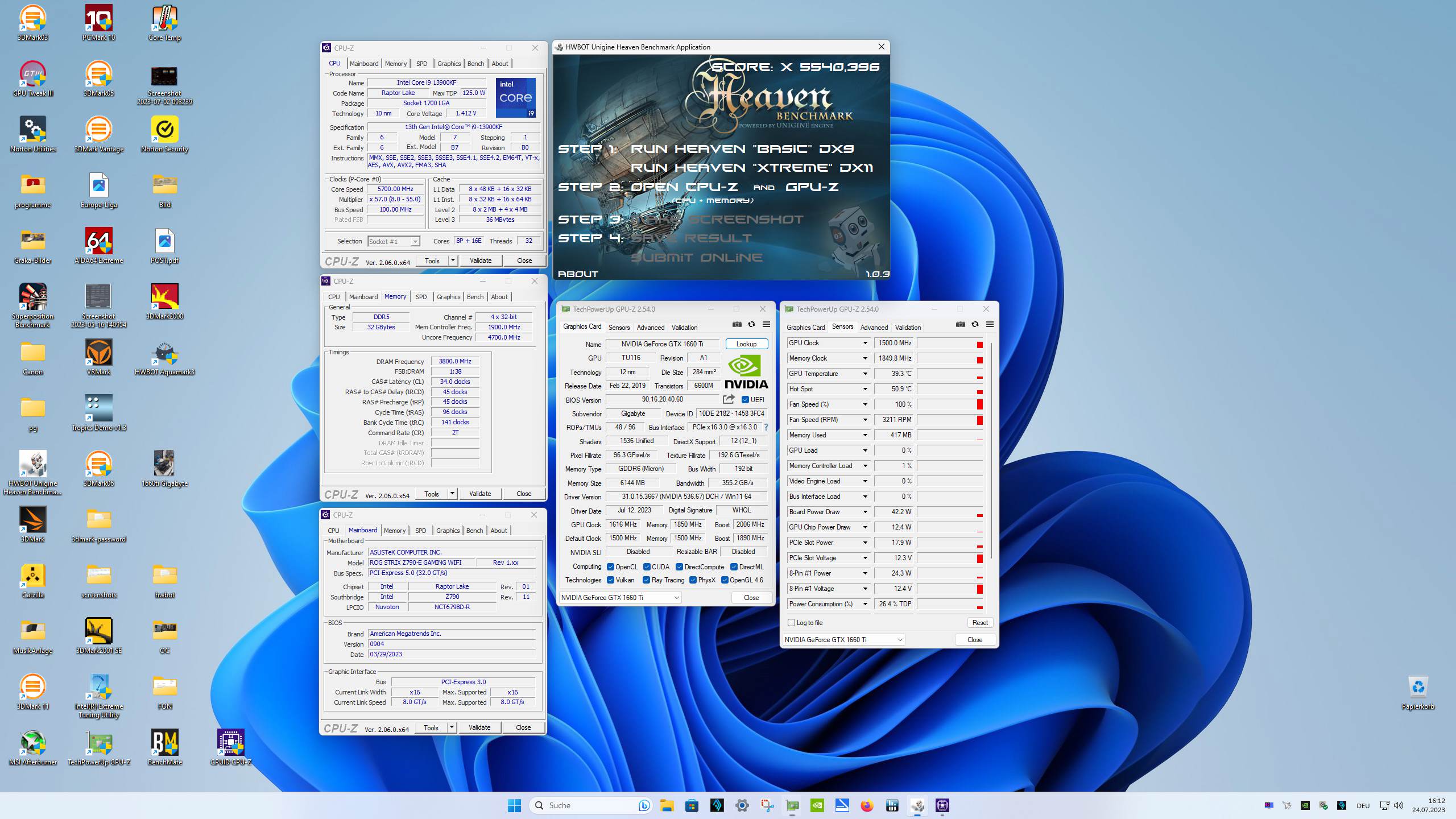Switch to the Mainboard tab in CPU-Z CPU window
This screenshot has height=819, width=1456.
click(x=364, y=64)
